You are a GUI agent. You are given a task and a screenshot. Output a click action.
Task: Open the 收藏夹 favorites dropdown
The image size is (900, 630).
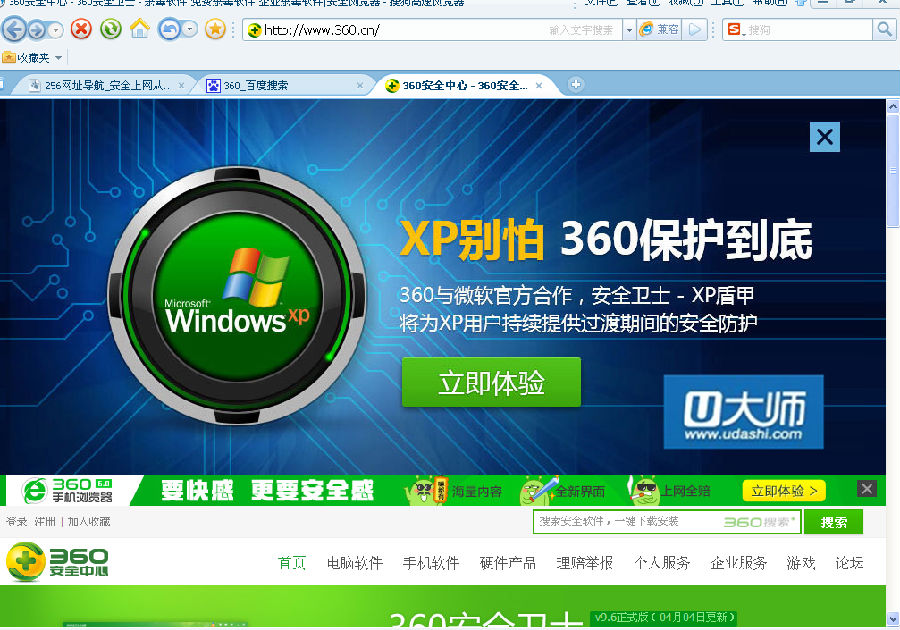click(x=32, y=58)
